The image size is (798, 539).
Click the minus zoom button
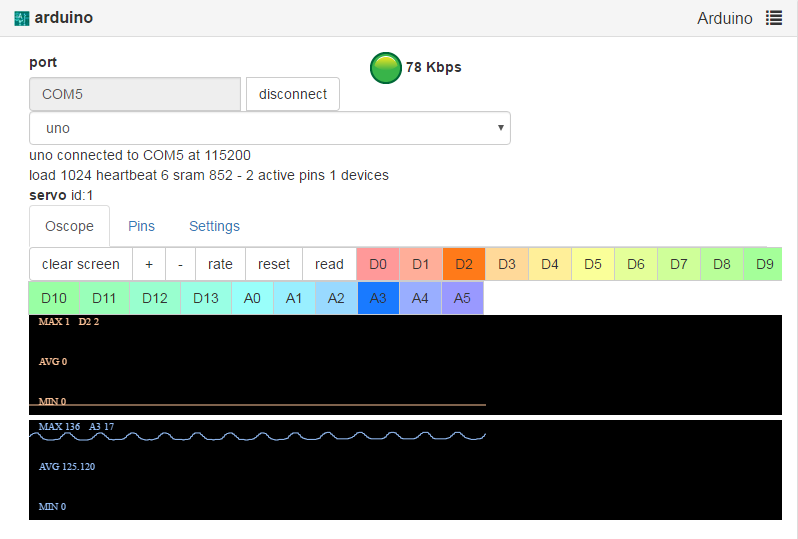pyautogui.click(x=181, y=264)
